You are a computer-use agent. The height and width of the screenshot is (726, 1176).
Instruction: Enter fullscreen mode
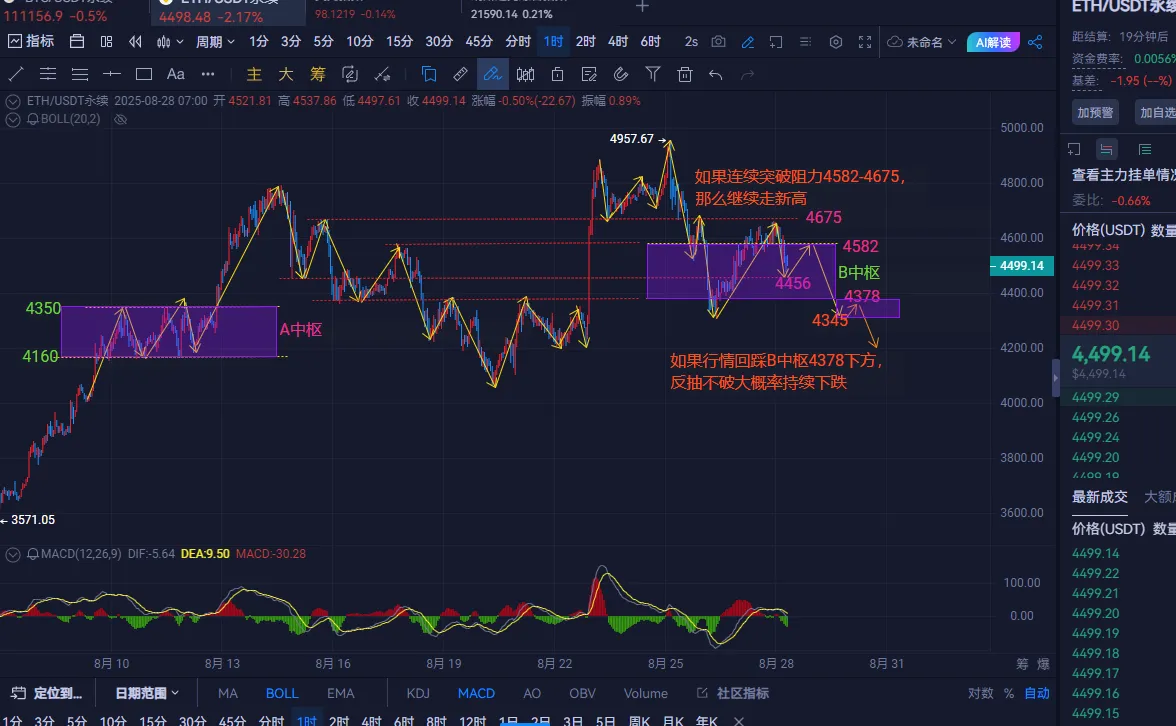pyautogui.click(x=865, y=42)
